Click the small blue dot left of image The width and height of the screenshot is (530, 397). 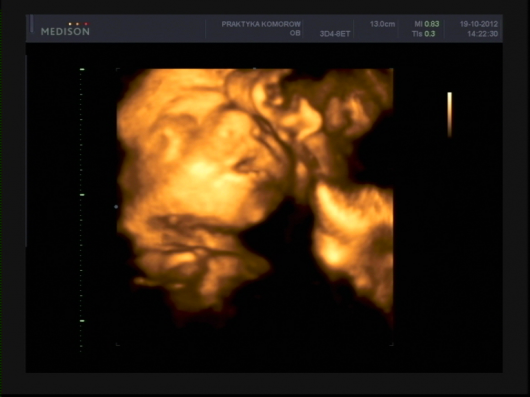coord(116,206)
